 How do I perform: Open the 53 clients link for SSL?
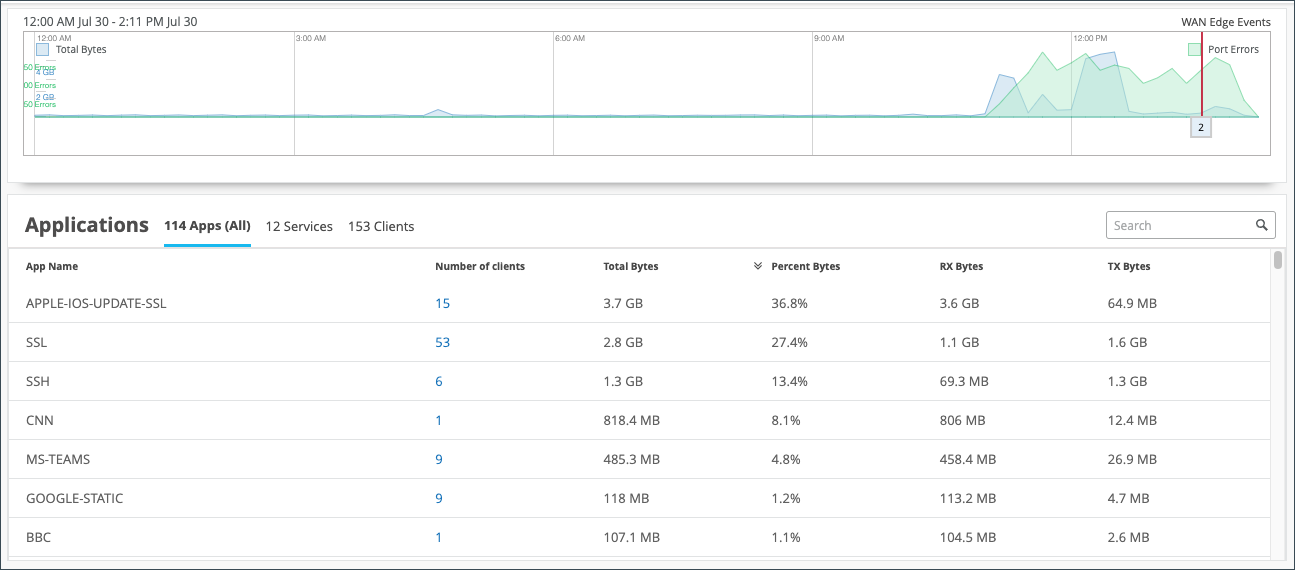pos(443,342)
